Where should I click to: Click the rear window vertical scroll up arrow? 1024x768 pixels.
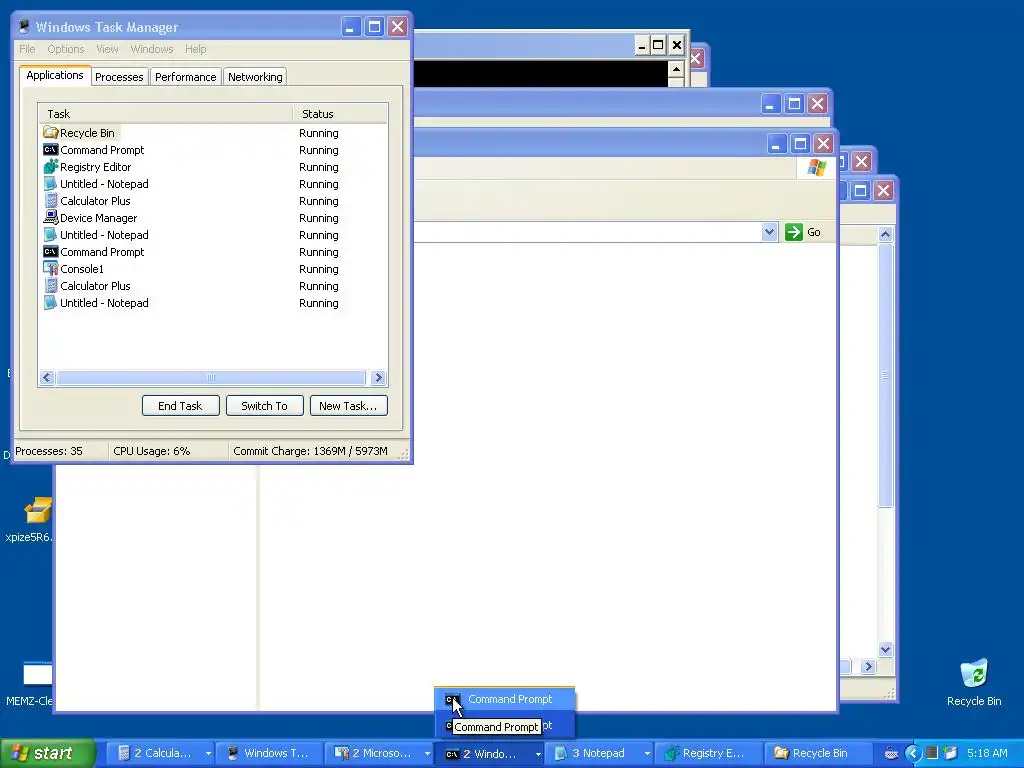point(886,234)
